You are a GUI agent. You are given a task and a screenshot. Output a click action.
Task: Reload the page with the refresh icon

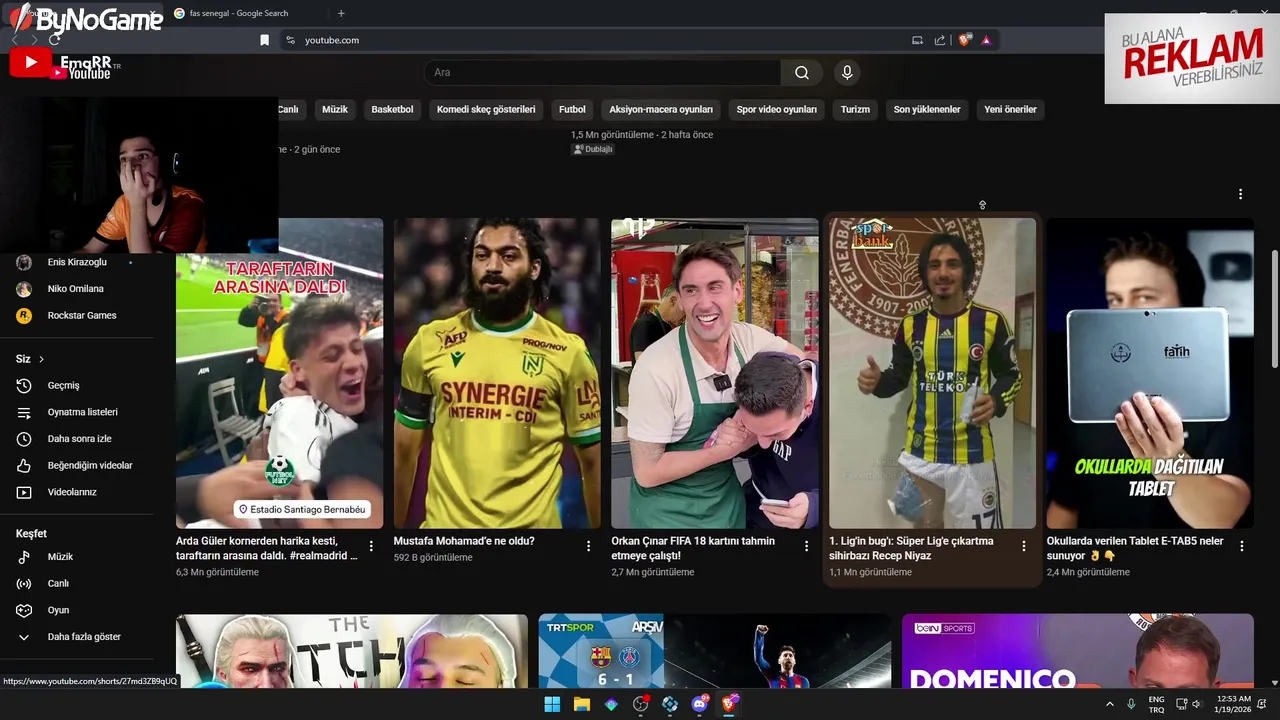click(x=54, y=40)
